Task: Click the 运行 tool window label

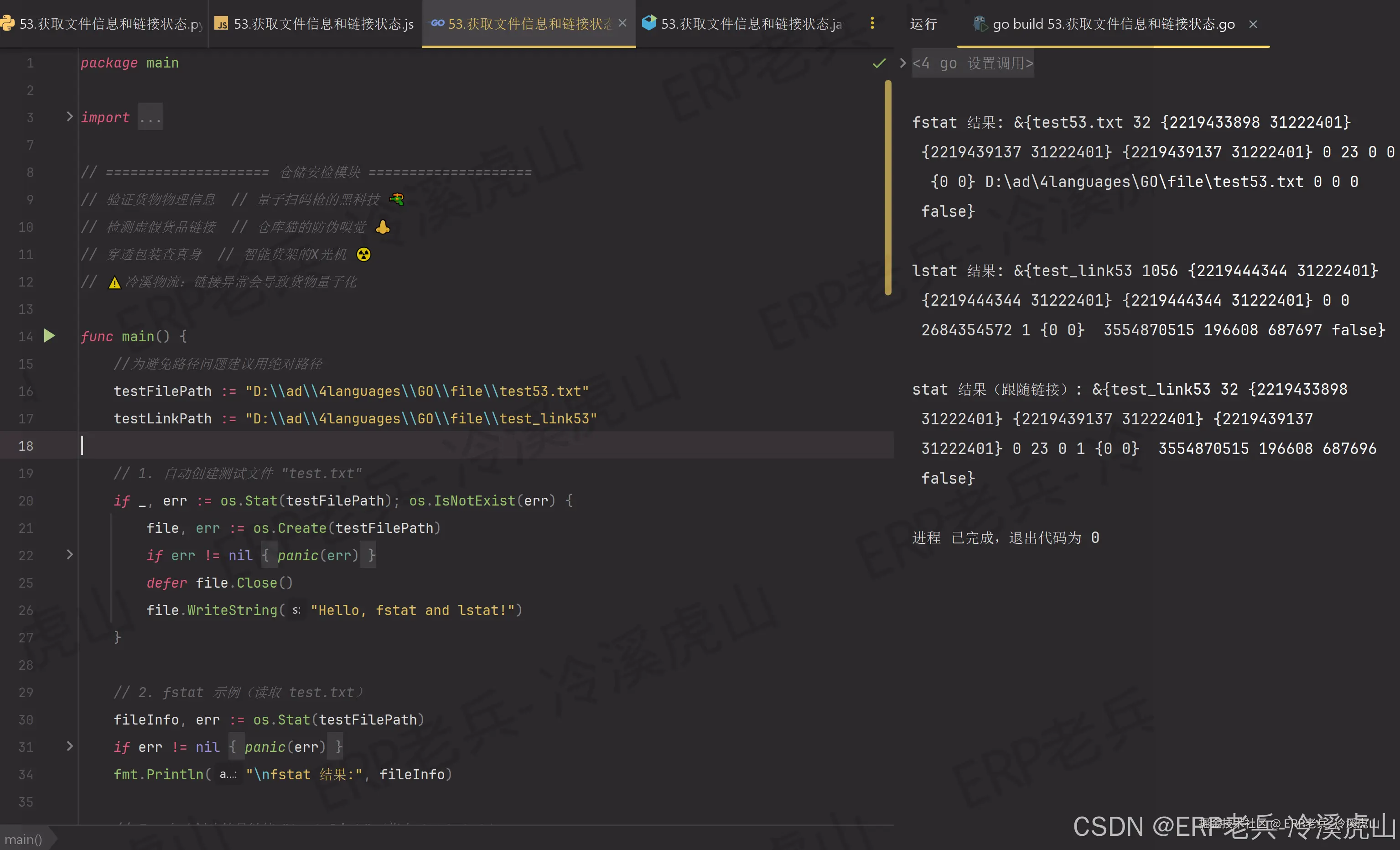Action: pos(923,24)
